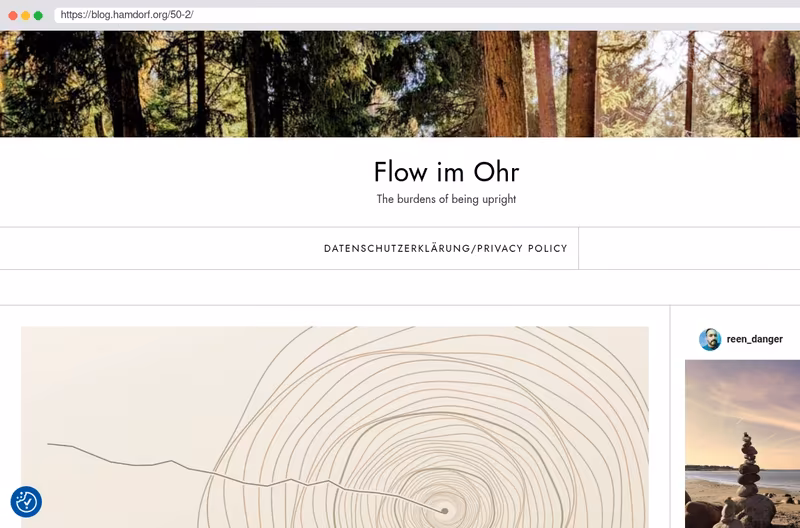Click the forest header banner image

400,84
